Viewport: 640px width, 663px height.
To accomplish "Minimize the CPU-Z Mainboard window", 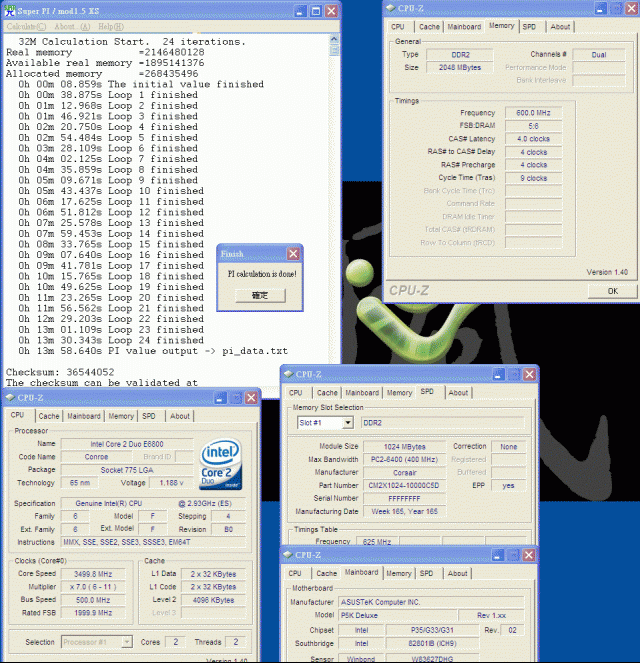I will tap(498, 555).
